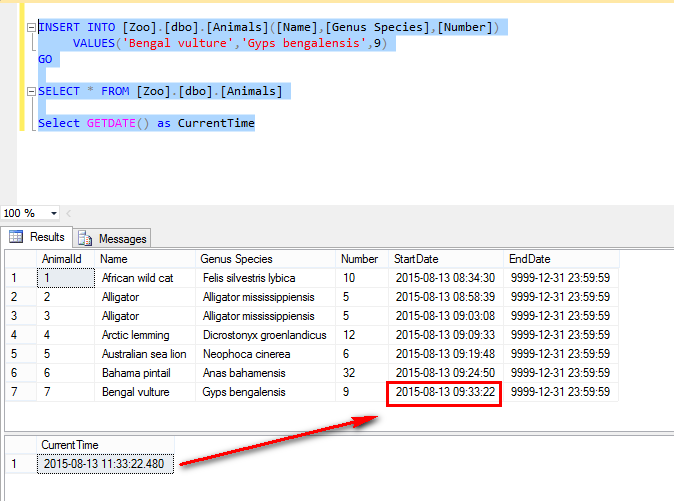The width and height of the screenshot is (674, 501).
Task: Click the AnimalId cell in row 1
Action: click(66, 278)
